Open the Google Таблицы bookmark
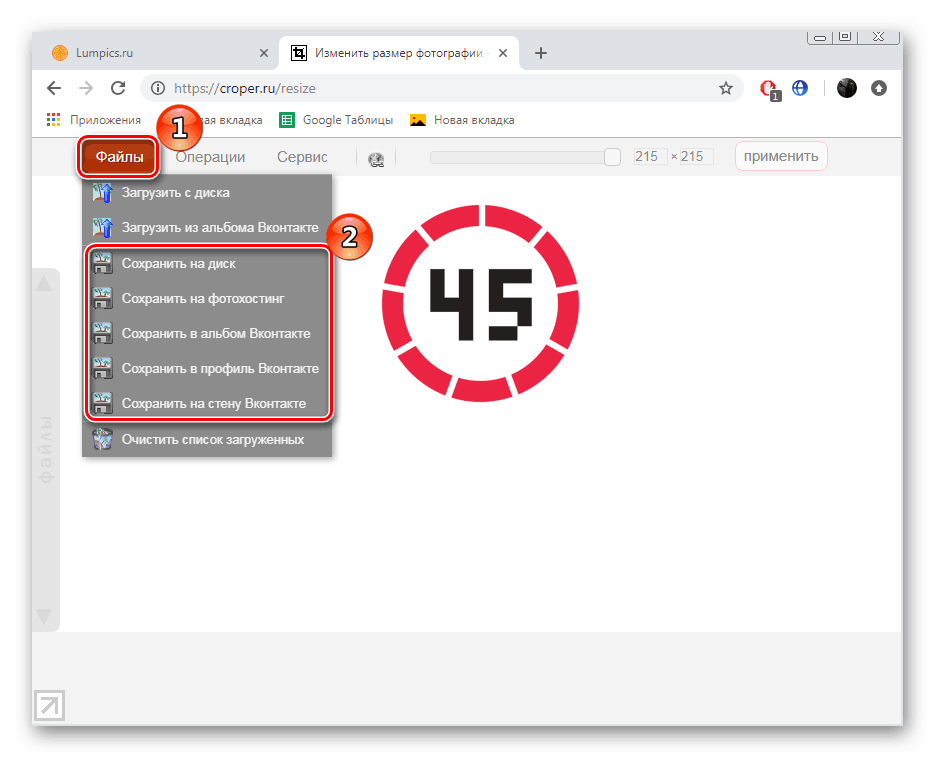 (336, 120)
